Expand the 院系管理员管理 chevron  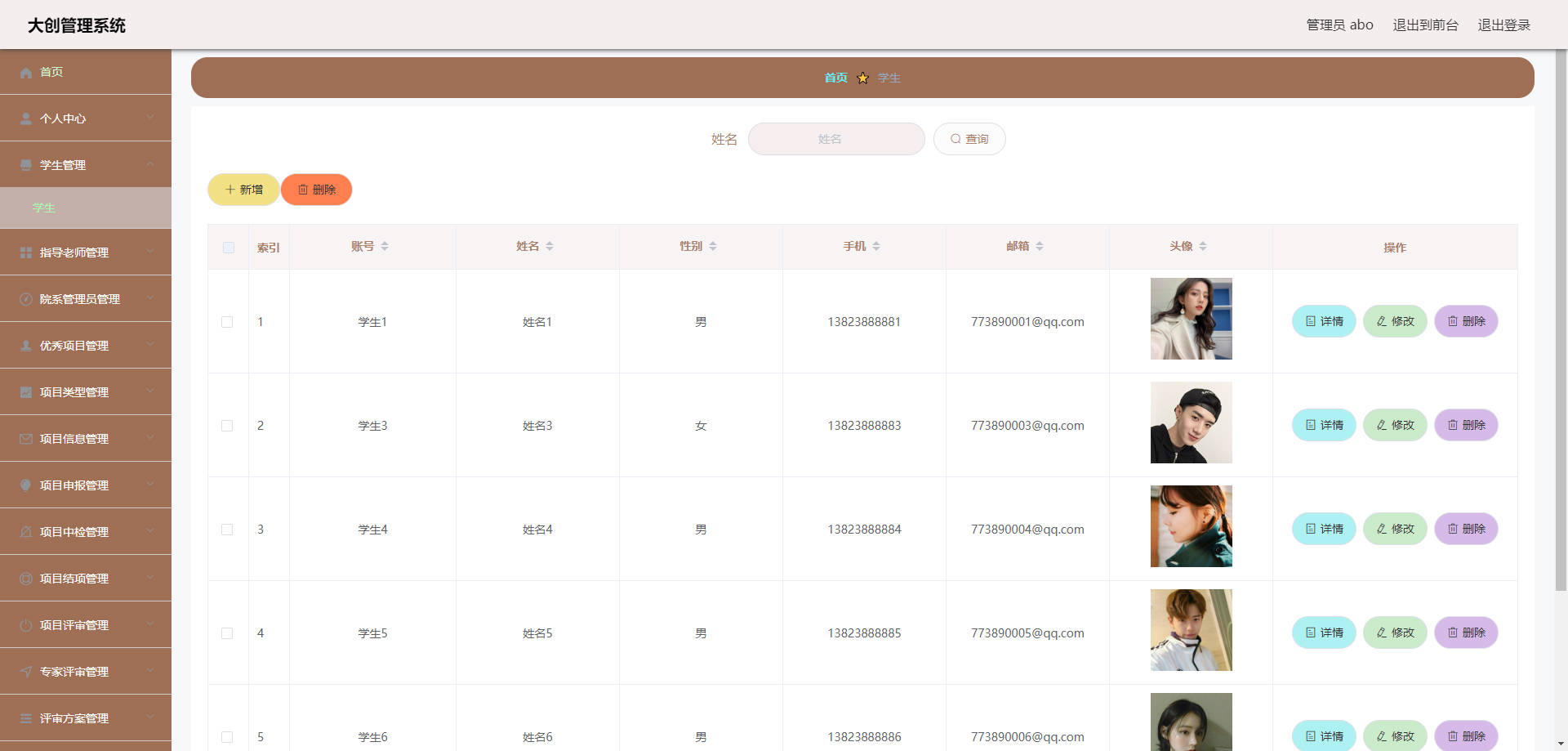150,298
